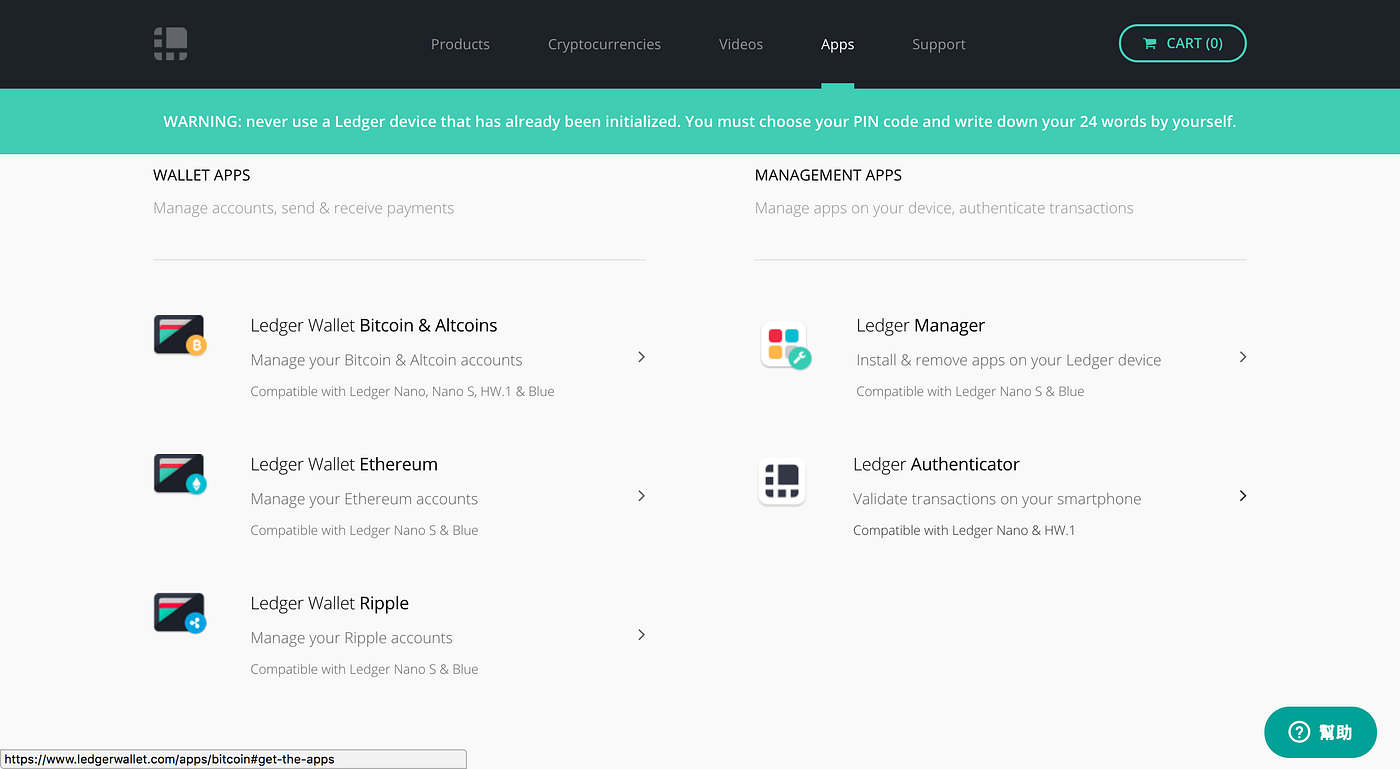
Task: Click 'Compatible with Ledger Nano & HW.1' text
Action: coord(964,530)
